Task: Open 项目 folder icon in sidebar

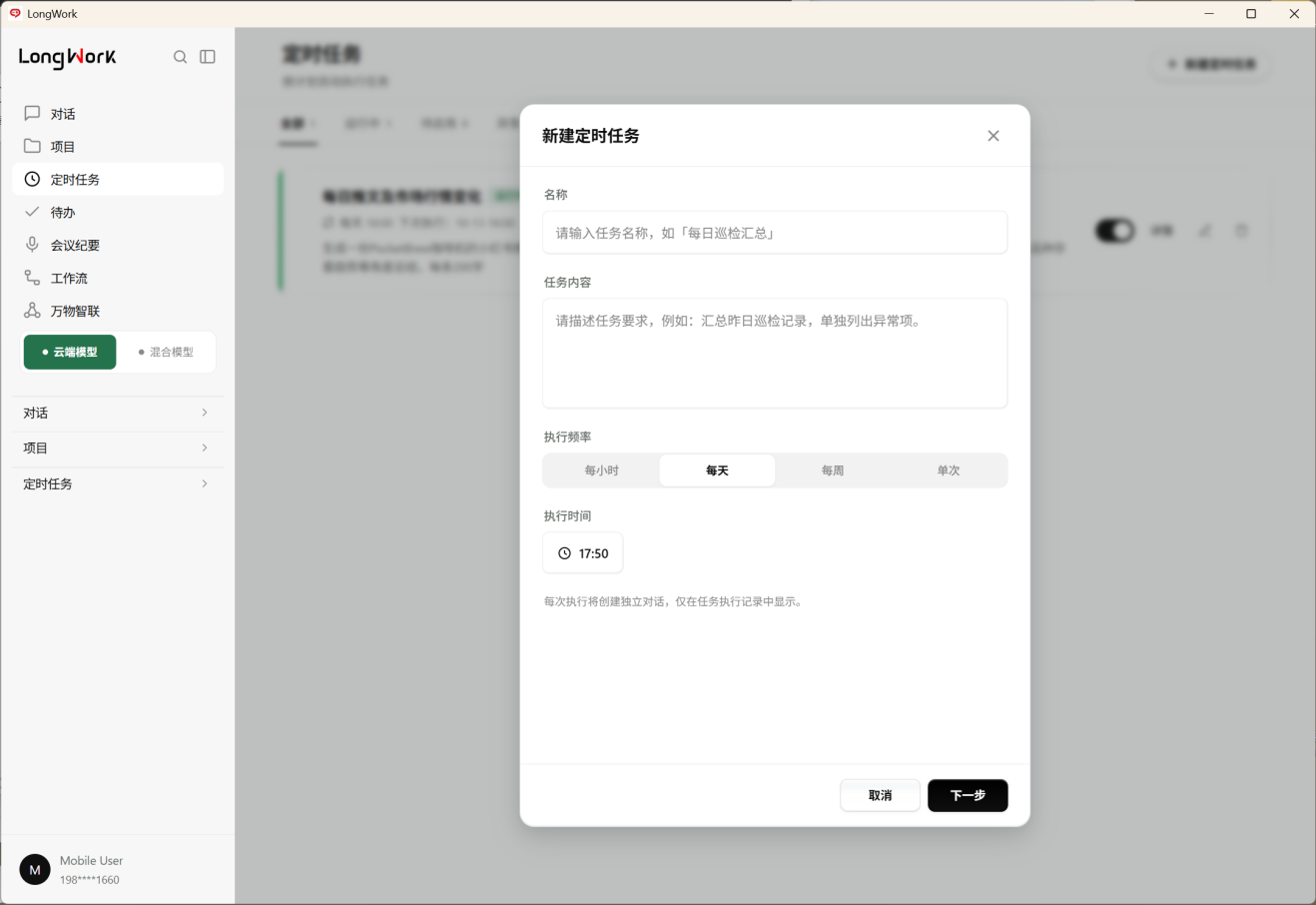Action: (x=32, y=146)
